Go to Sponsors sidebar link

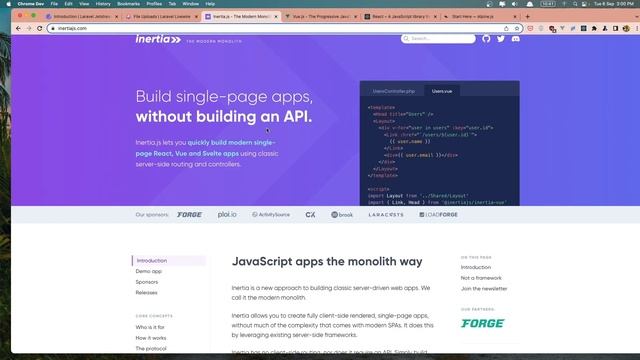[147, 282]
